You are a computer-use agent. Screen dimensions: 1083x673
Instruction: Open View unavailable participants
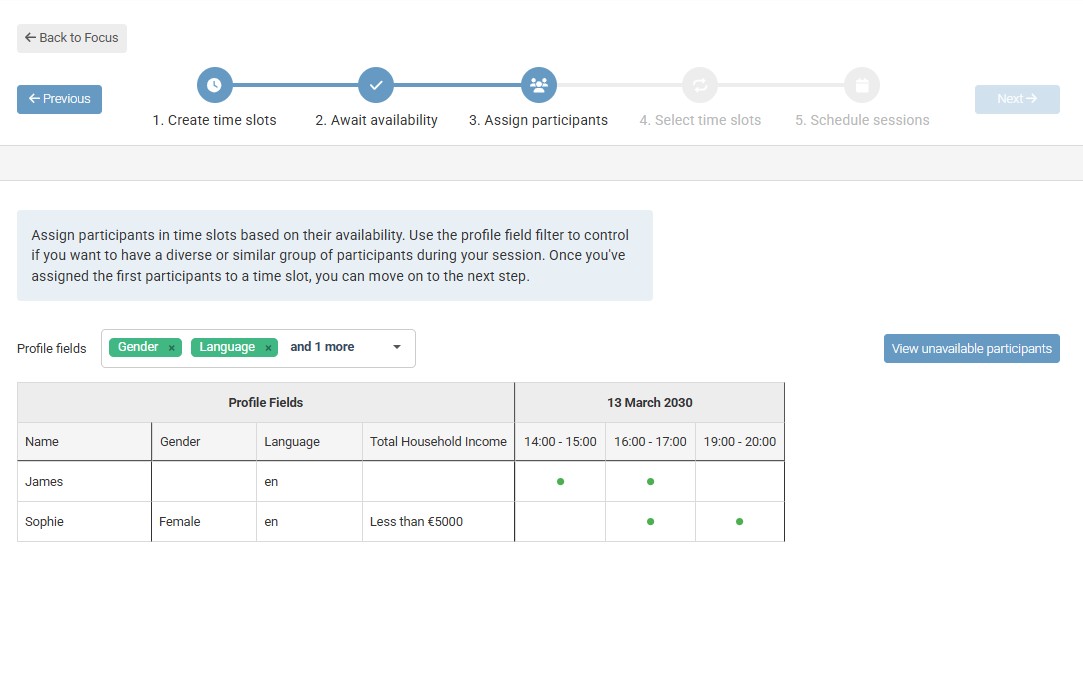pyautogui.click(x=971, y=349)
